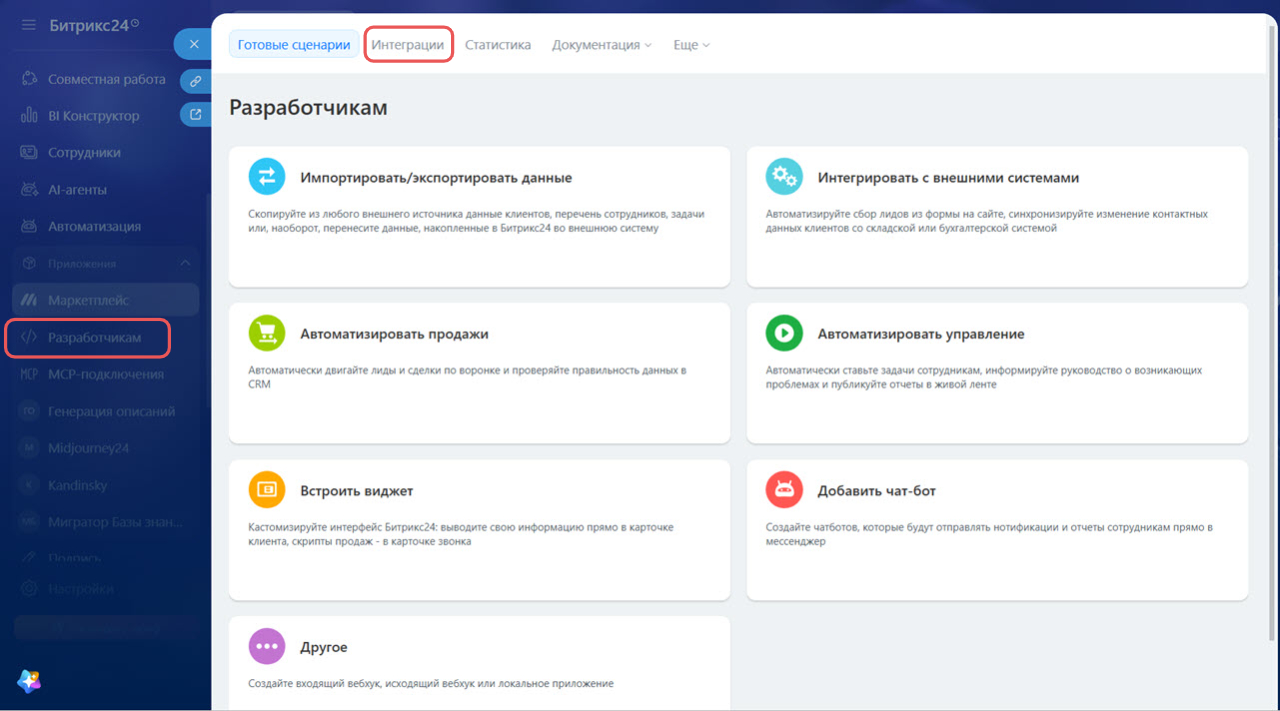Screen dimensions: 1280x711
Task: Open Встроить виджет scenario
Action: [479, 530]
